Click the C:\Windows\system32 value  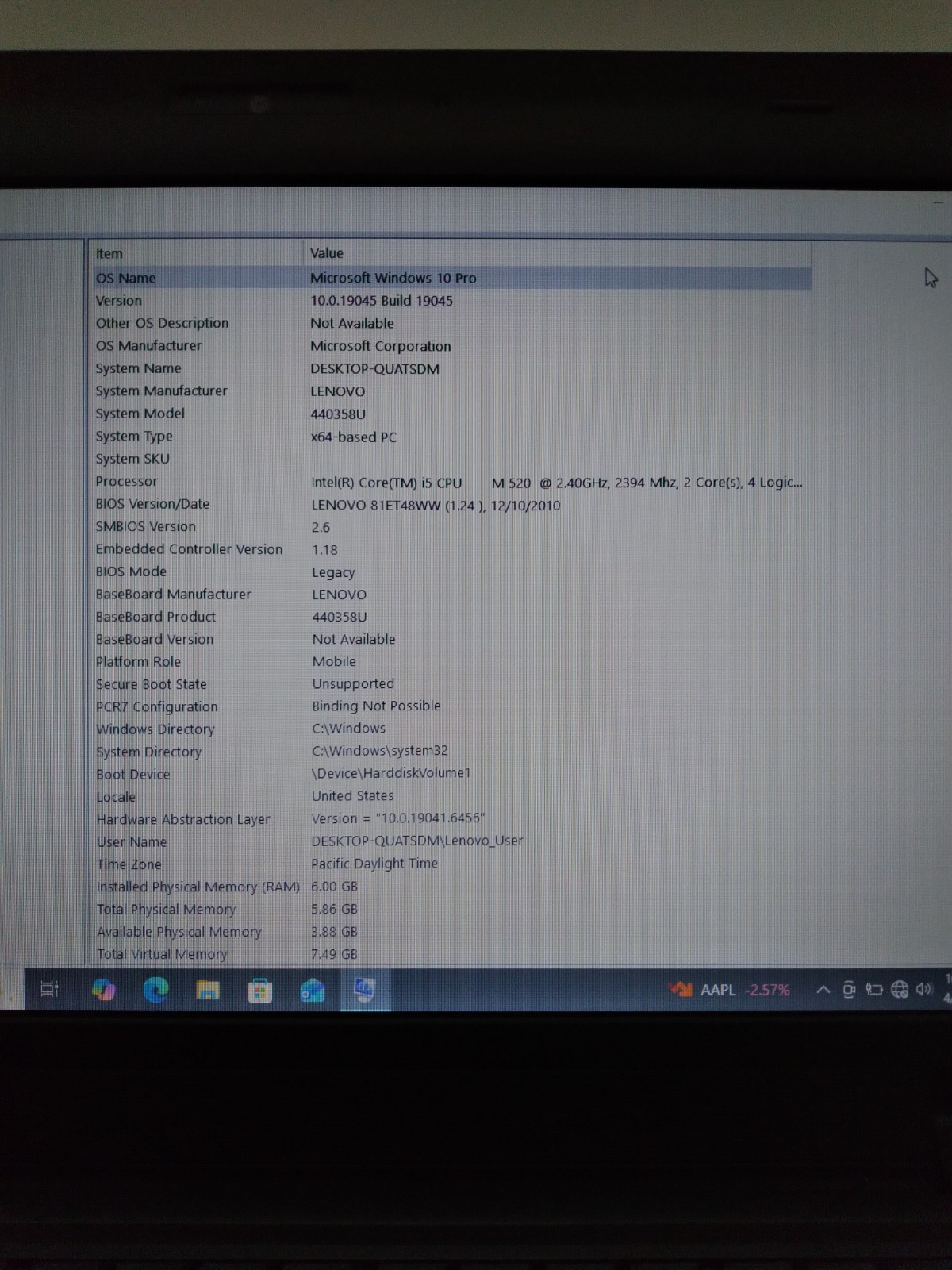380,750
